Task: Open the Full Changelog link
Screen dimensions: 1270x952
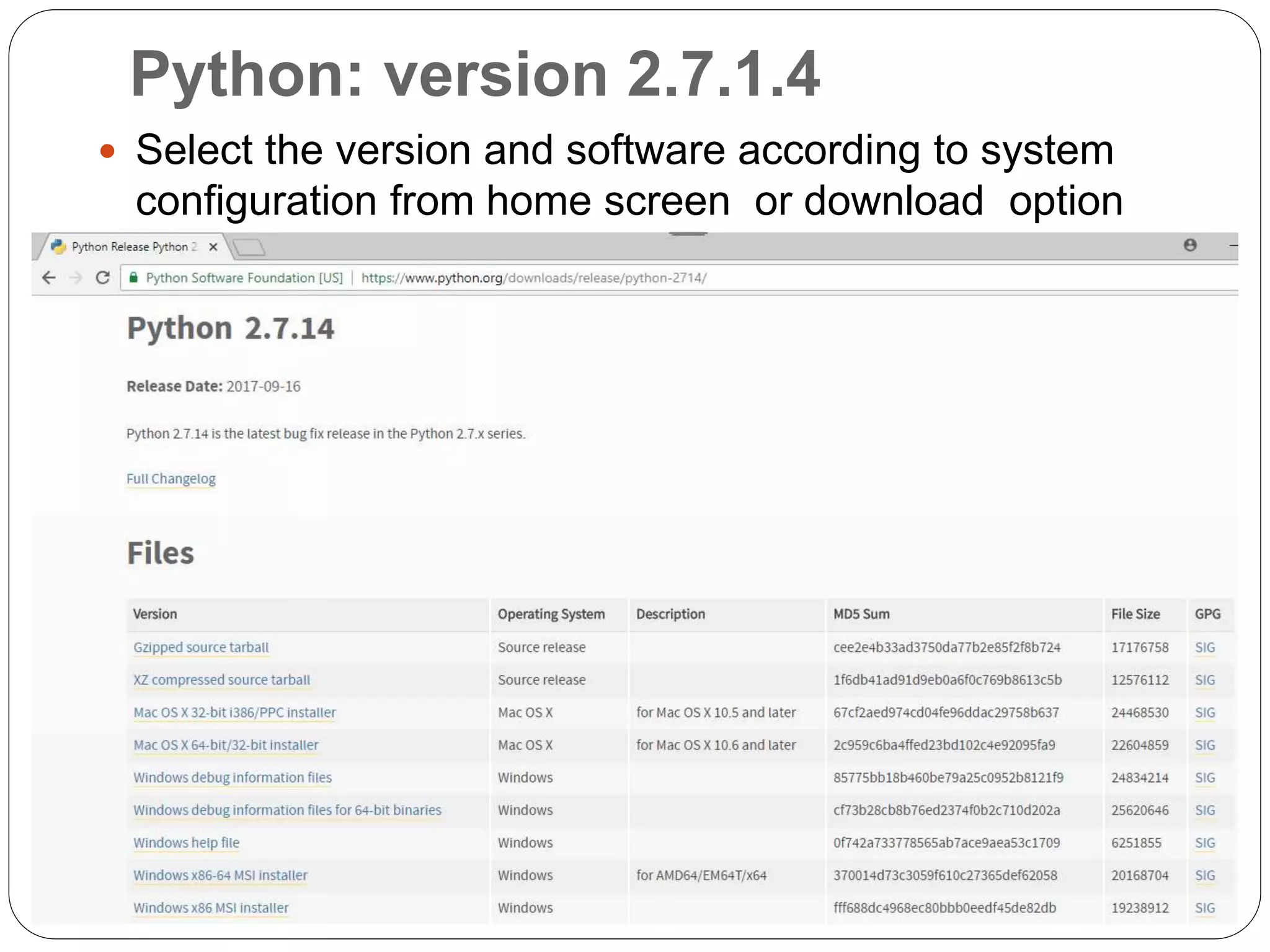Action: click(x=171, y=479)
